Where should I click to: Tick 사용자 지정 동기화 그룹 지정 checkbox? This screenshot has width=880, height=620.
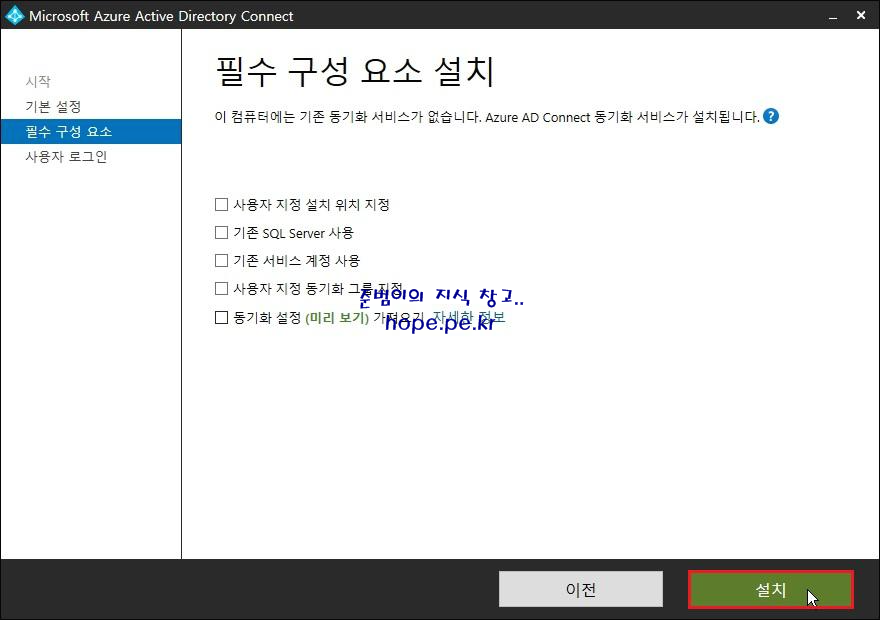[x=221, y=288]
